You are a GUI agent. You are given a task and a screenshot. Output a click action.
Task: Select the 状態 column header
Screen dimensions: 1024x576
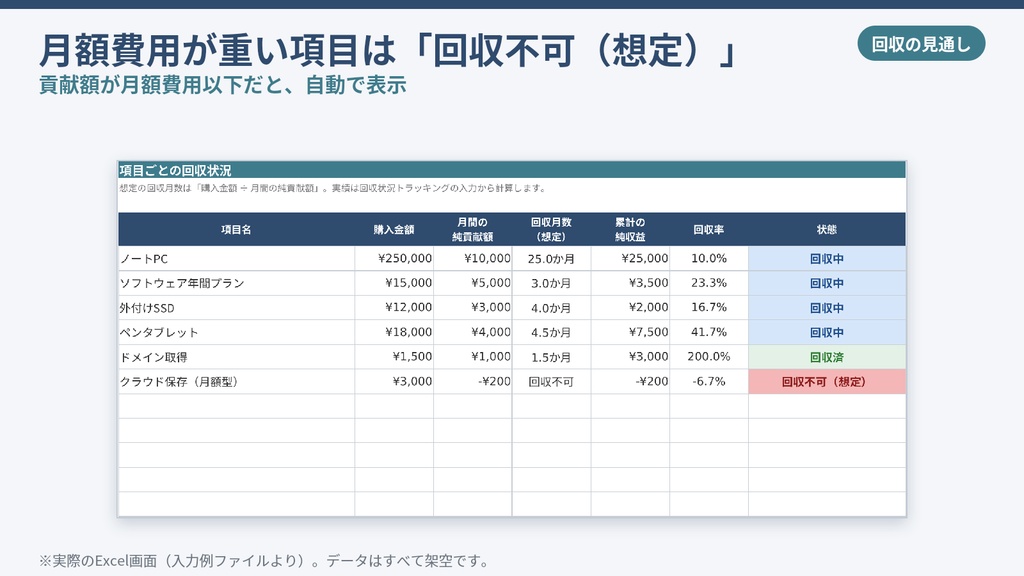pos(827,229)
